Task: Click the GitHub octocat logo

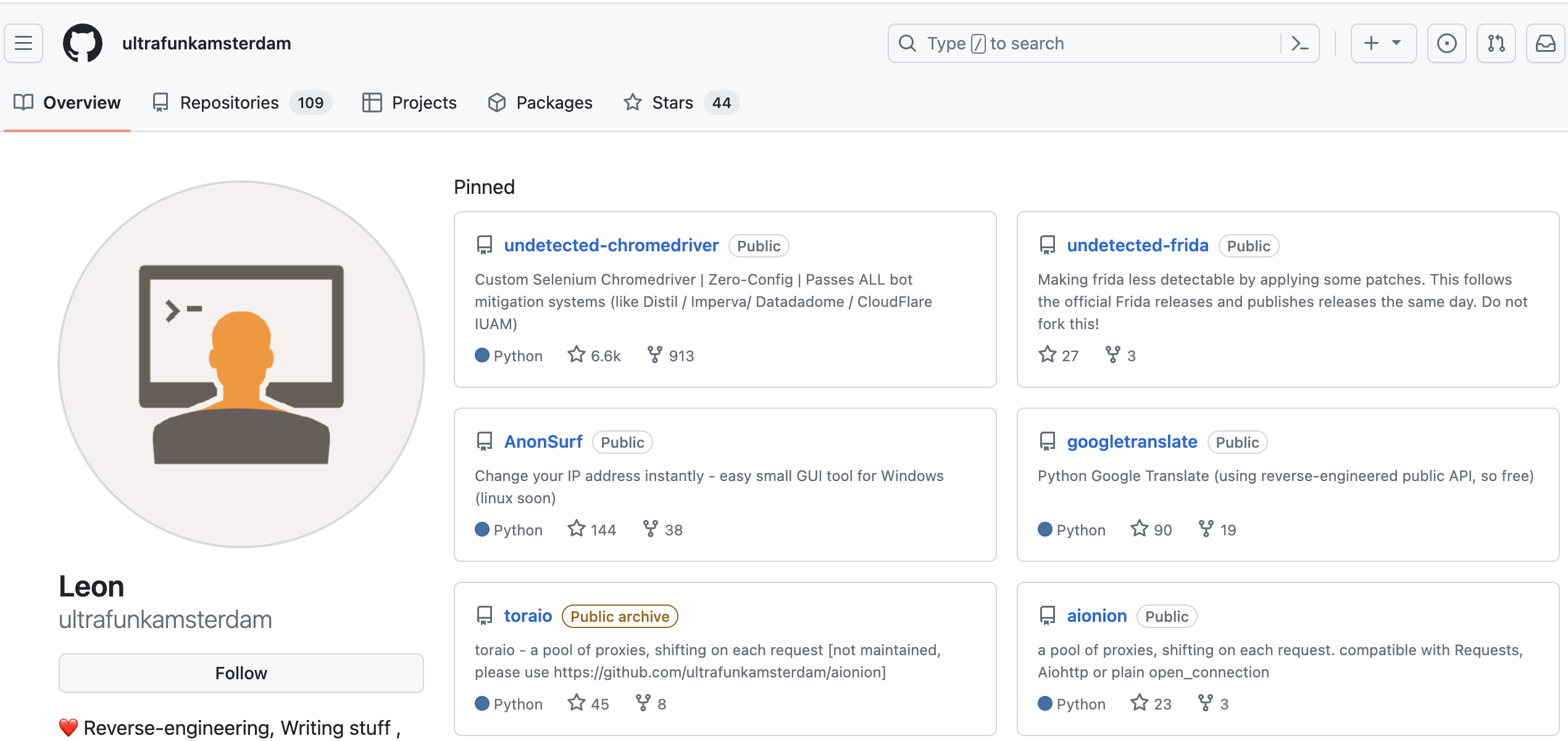Action: point(83,43)
